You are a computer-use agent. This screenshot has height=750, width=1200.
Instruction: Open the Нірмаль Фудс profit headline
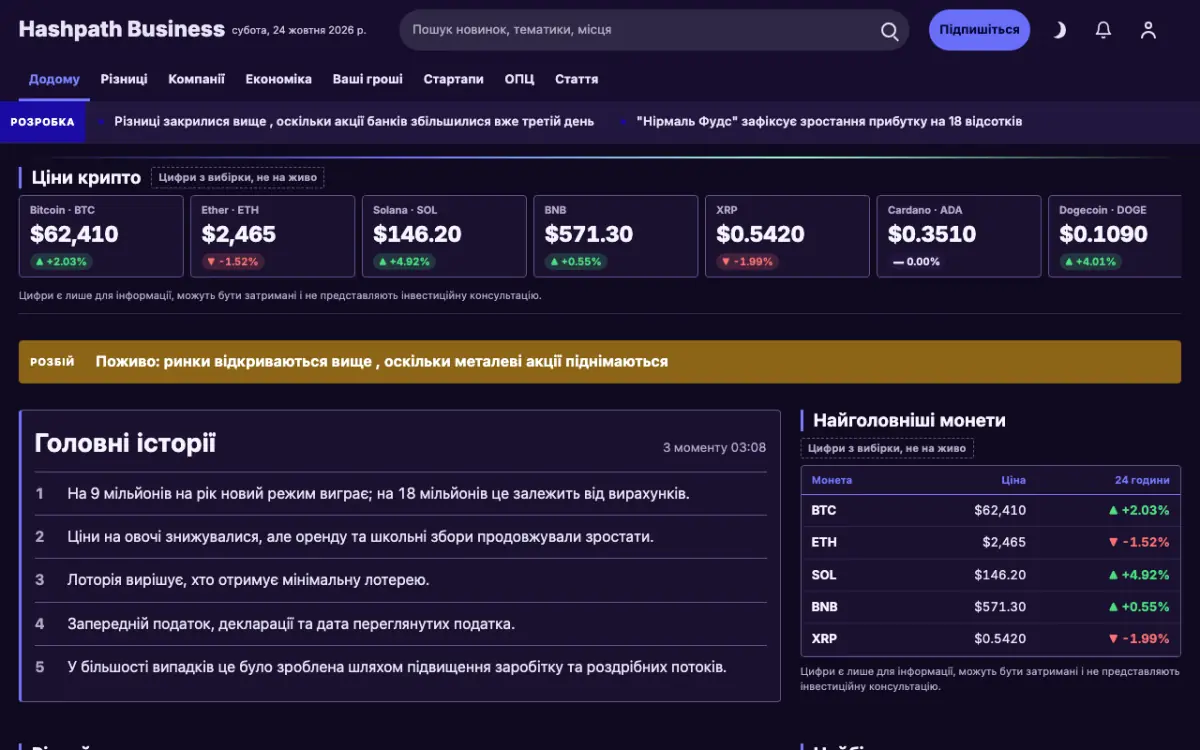[829, 121]
